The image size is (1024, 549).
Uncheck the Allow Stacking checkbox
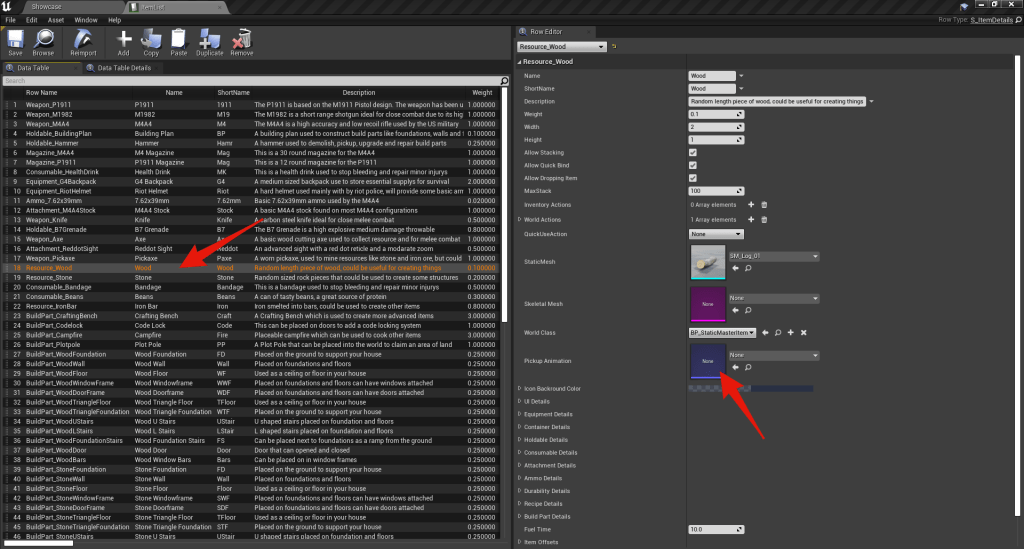coord(693,152)
